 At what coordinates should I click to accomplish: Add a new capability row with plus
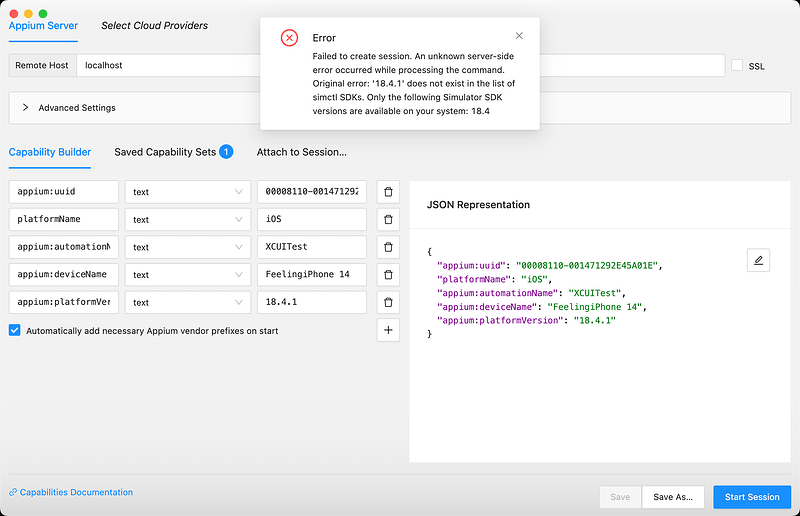pyautogui.click(x=388, y=330)
